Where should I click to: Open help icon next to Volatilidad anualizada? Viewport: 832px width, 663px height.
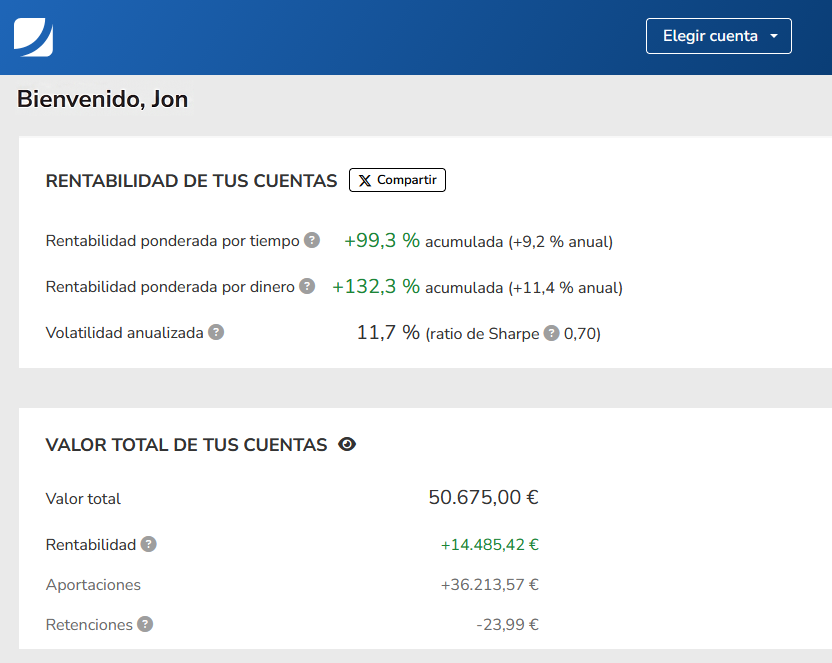coord(216,333)
